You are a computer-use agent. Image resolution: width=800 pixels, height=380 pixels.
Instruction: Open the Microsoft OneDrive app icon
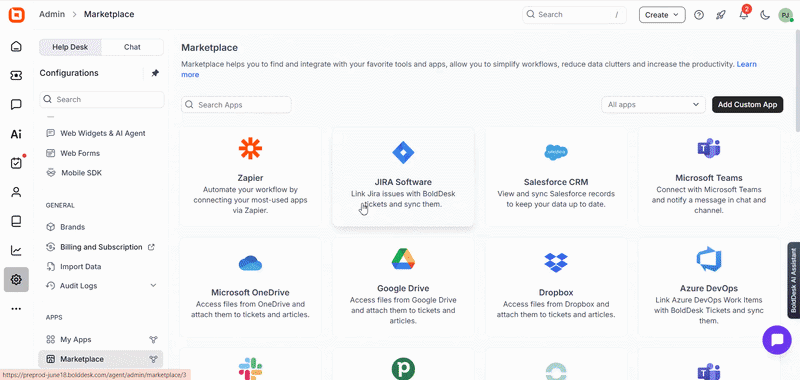coord(250,263)
